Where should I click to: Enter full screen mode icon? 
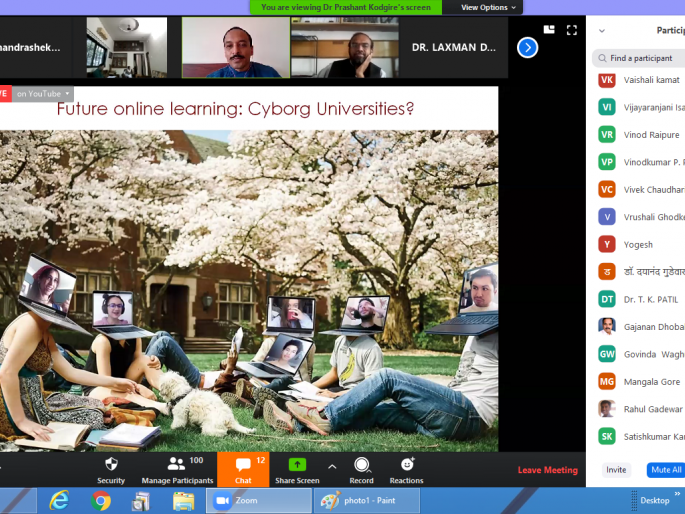(572, 30)
